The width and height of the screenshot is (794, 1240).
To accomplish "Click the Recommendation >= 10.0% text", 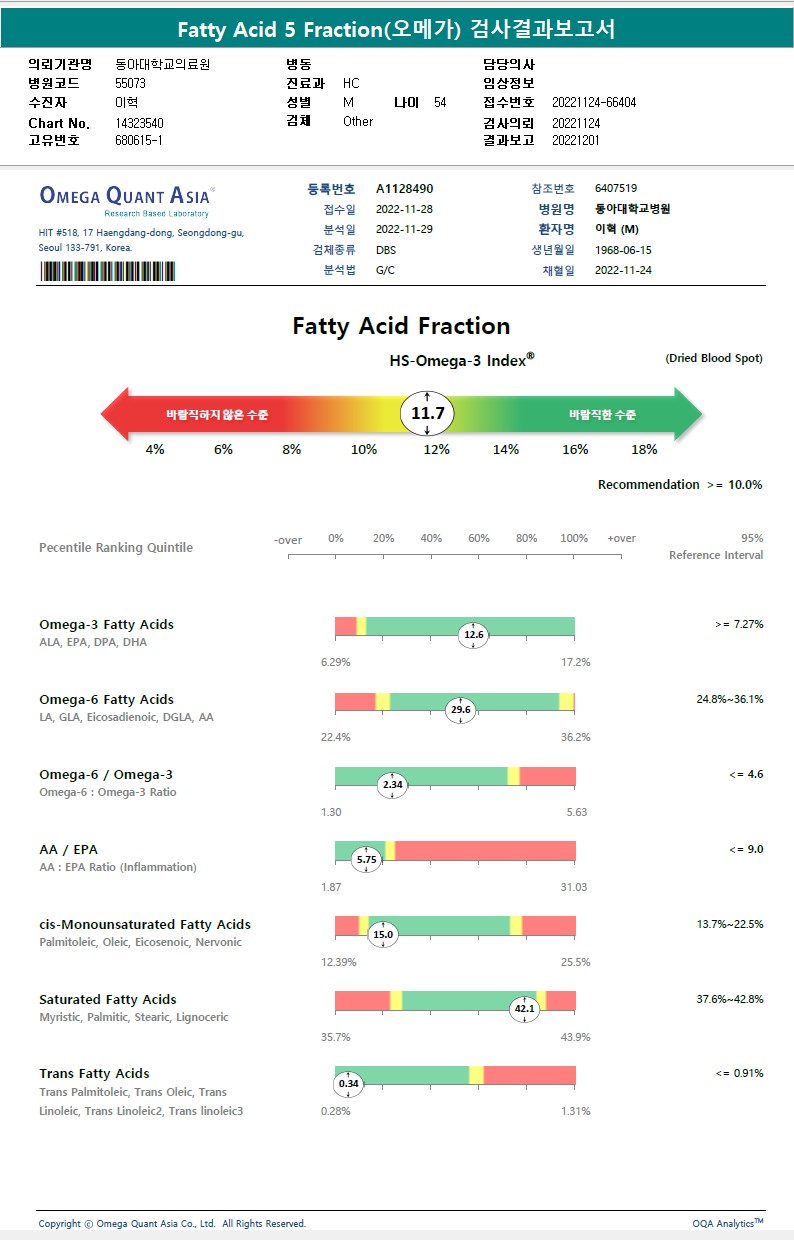I will [680, 484].
